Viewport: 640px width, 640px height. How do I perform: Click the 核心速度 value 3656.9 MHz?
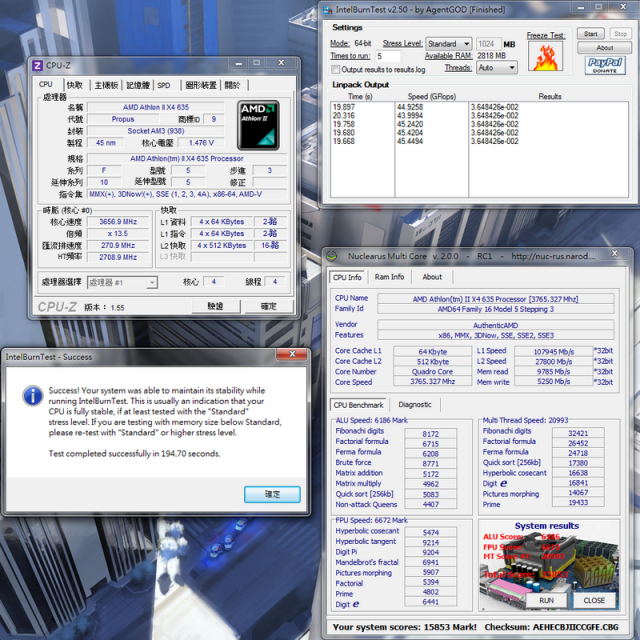coord(118,222)
